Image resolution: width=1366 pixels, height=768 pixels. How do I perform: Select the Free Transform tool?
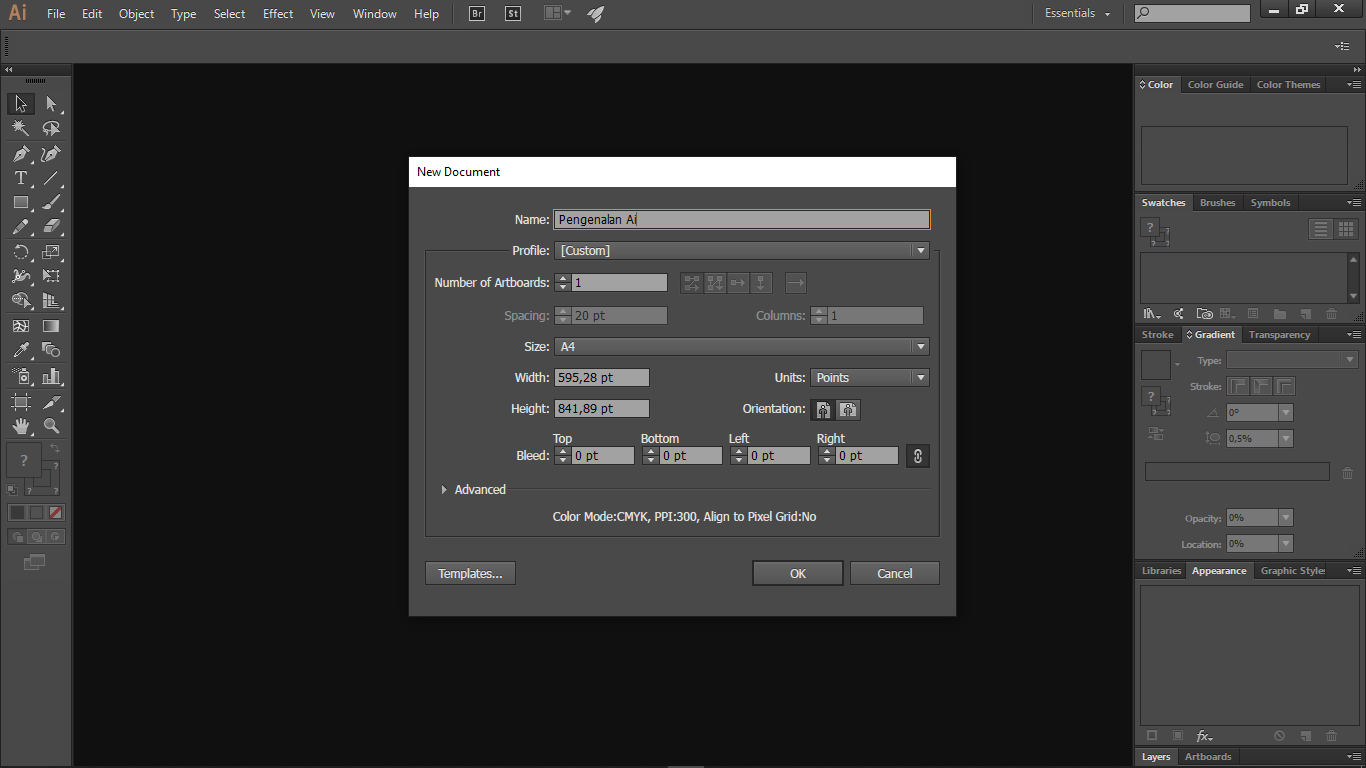pos(52,276)
